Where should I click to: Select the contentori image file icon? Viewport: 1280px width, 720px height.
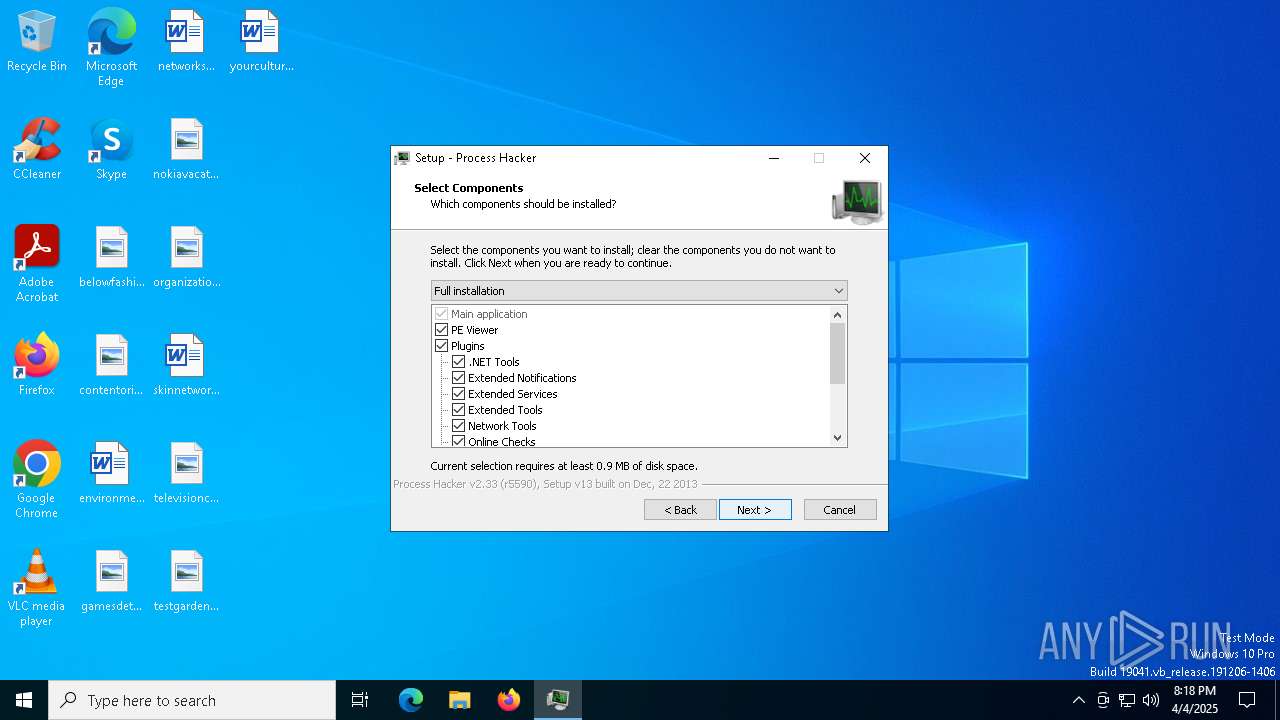111,366
